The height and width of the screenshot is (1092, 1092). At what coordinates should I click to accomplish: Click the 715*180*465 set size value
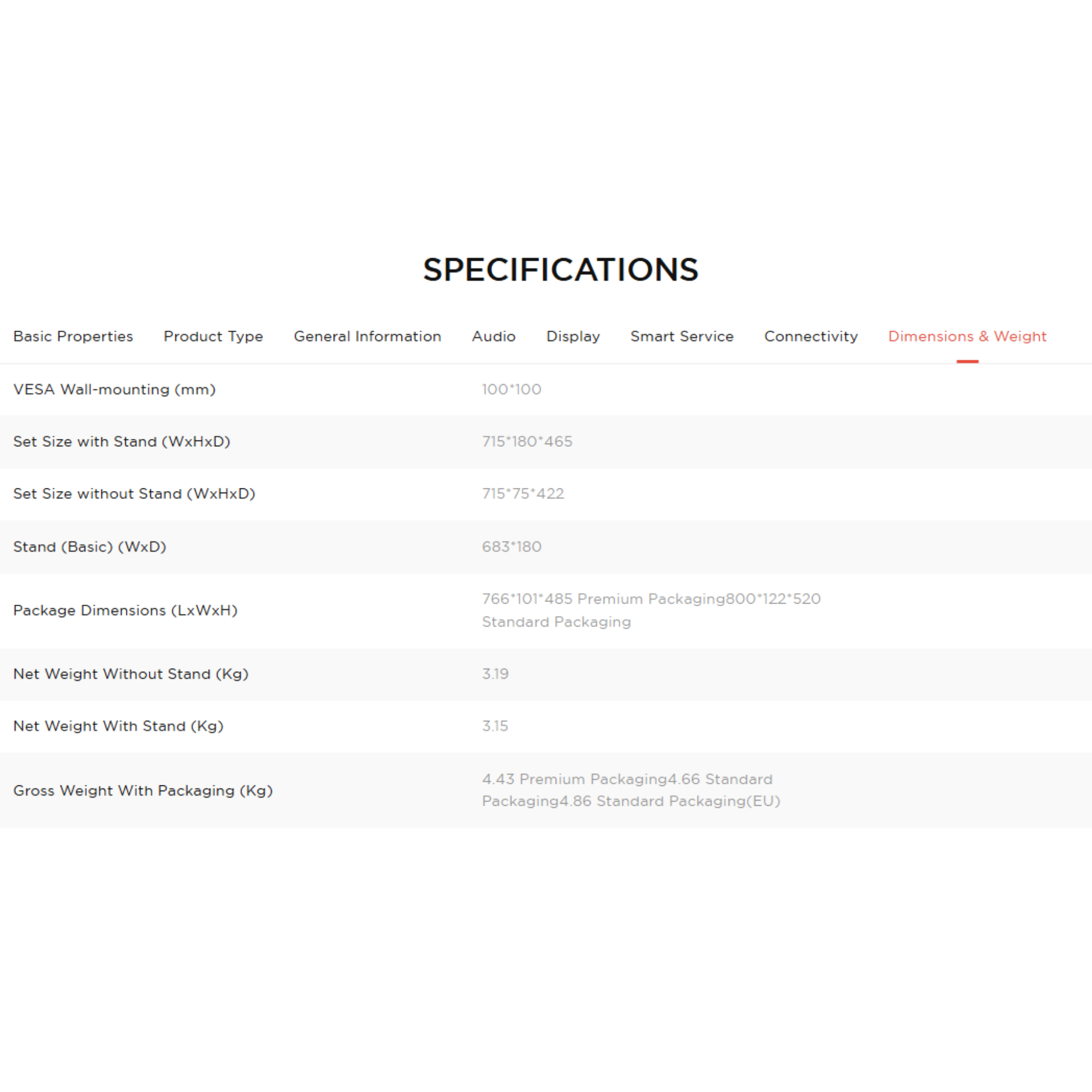(527, 441)
